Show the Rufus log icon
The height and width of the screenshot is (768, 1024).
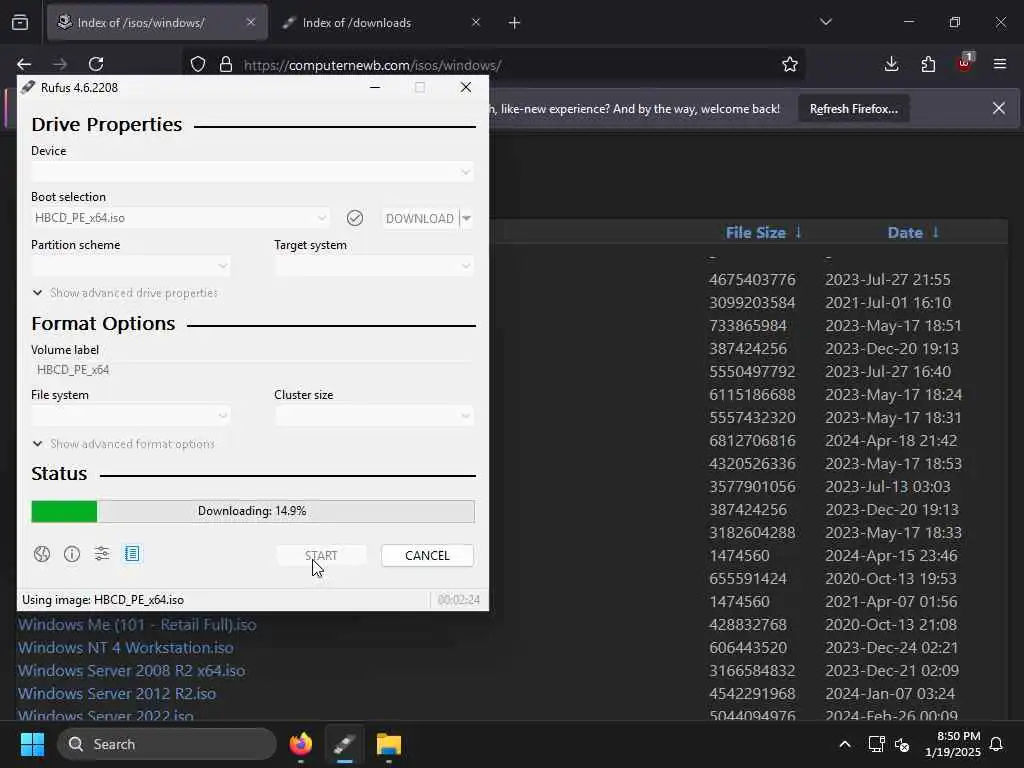[x=132, y=554]
